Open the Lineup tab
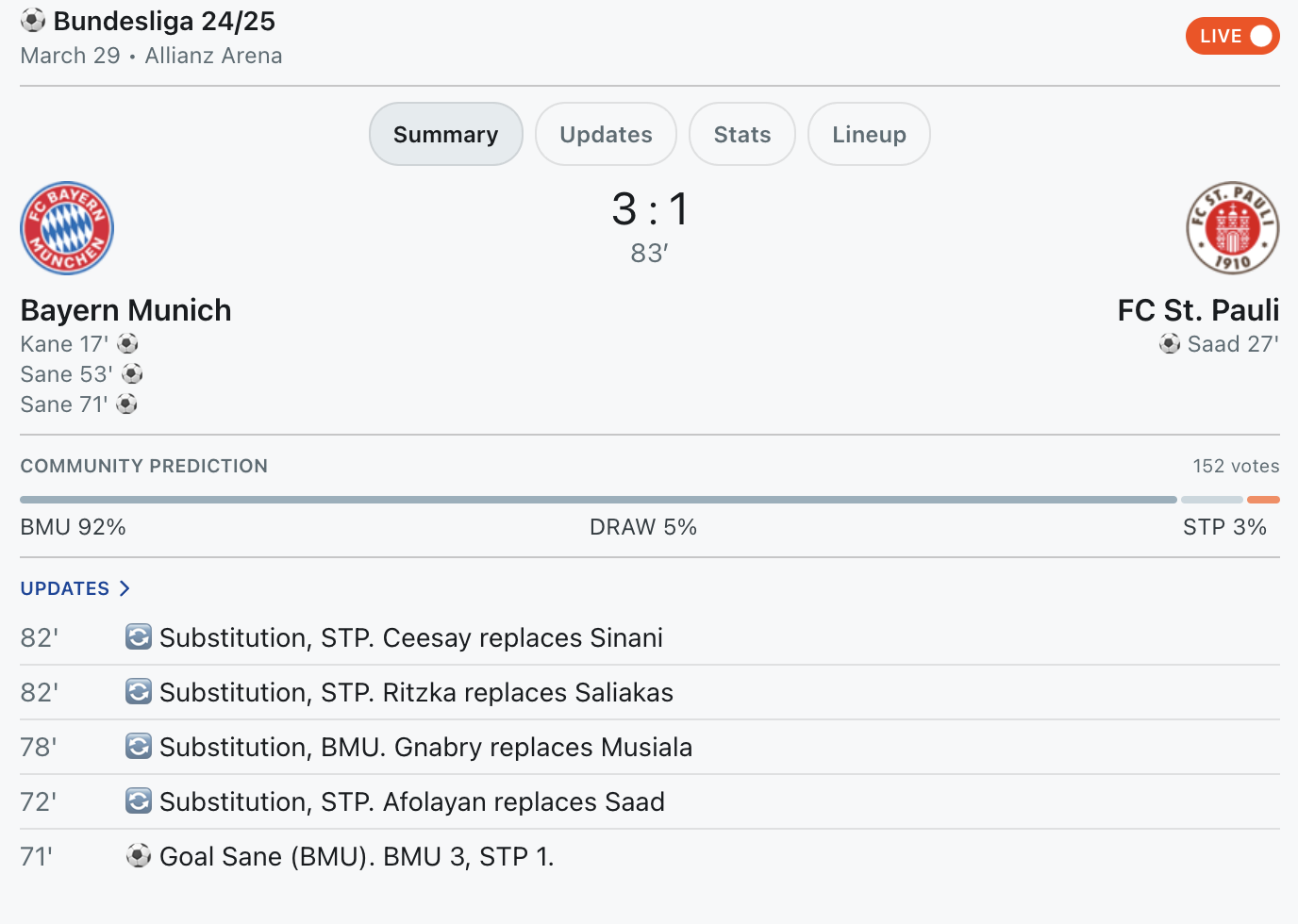Viewport: 1298px width, 924px height. coord(869,134)
